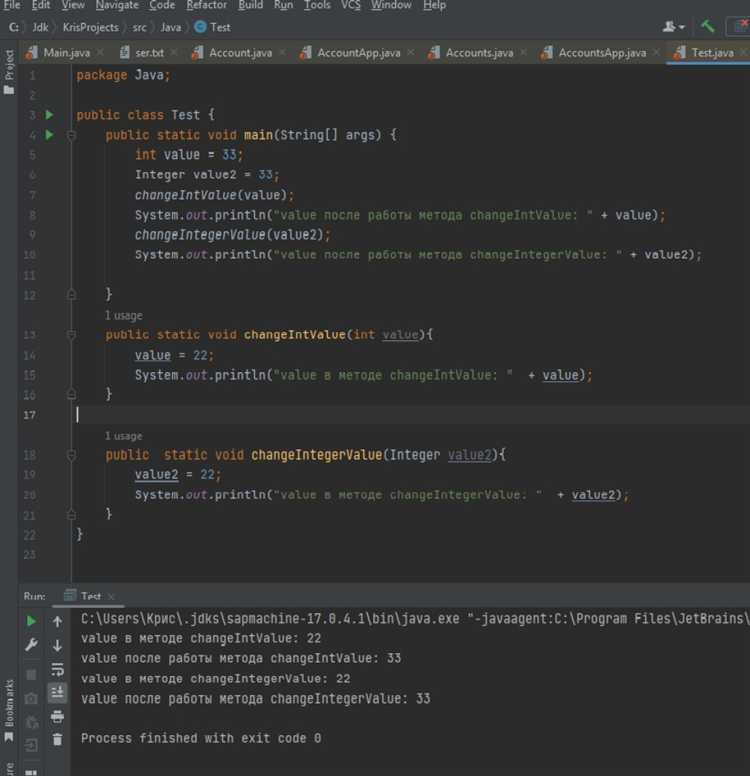Open the Code menu
750x776 pixels.
pos(162,5)
